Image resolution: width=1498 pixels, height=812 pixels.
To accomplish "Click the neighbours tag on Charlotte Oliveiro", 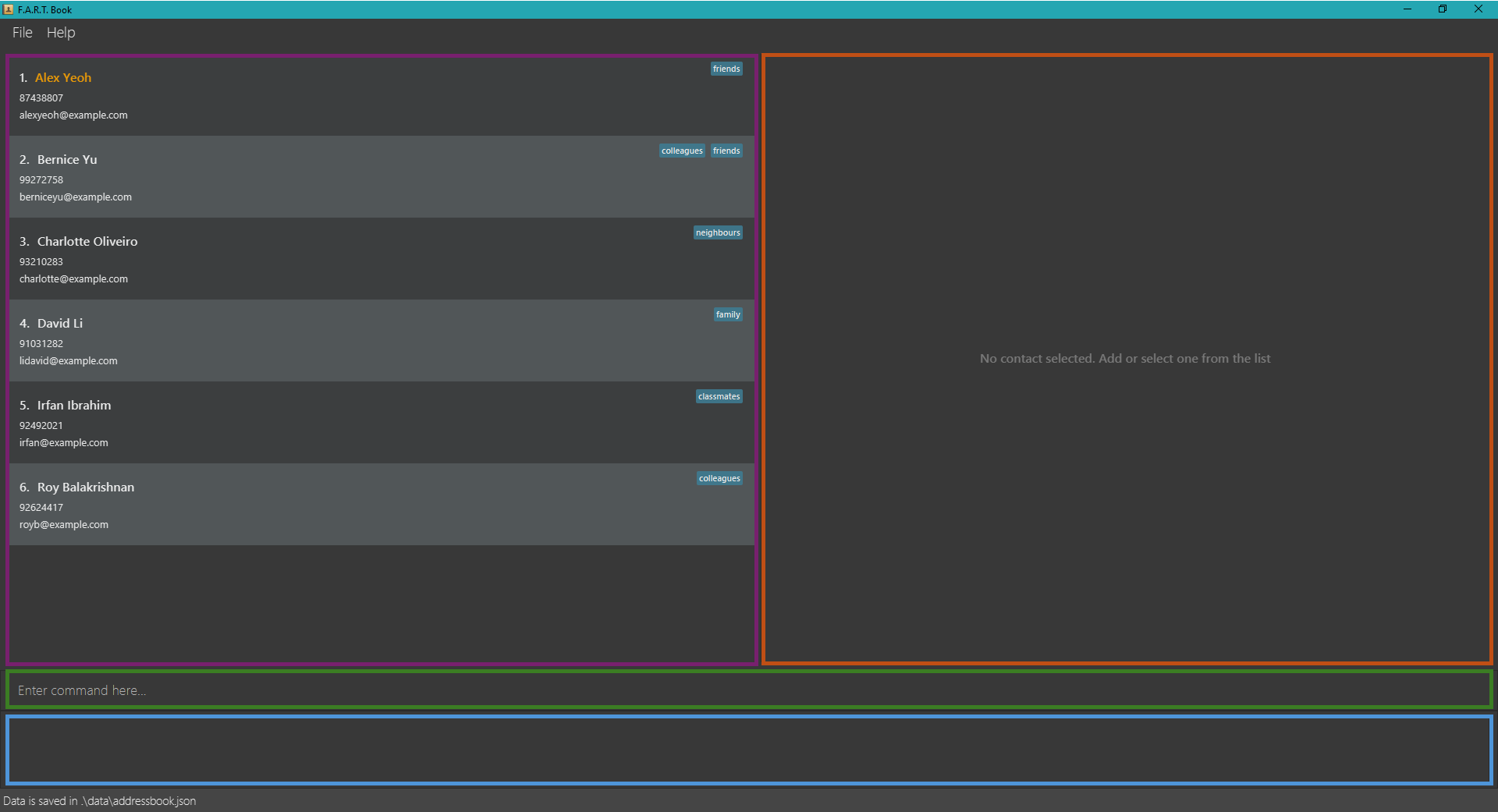I will (x=718, y=232).
